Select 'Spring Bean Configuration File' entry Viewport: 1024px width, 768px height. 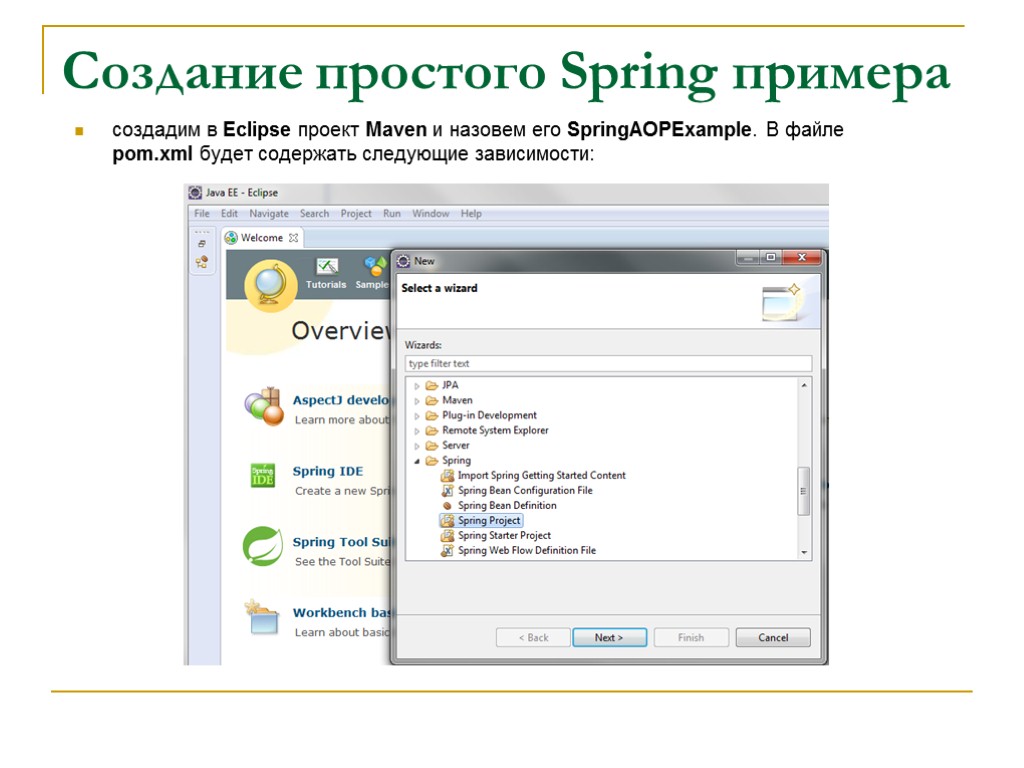pyautogui.click(x=525, y=490)
